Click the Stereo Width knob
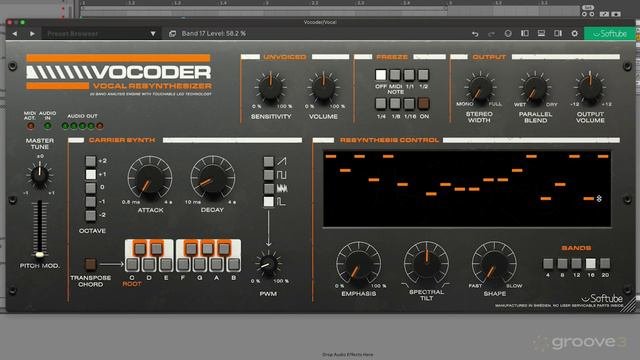Image resolution: width=640 pixels, height=360 pixels. (x=480, y=88)
